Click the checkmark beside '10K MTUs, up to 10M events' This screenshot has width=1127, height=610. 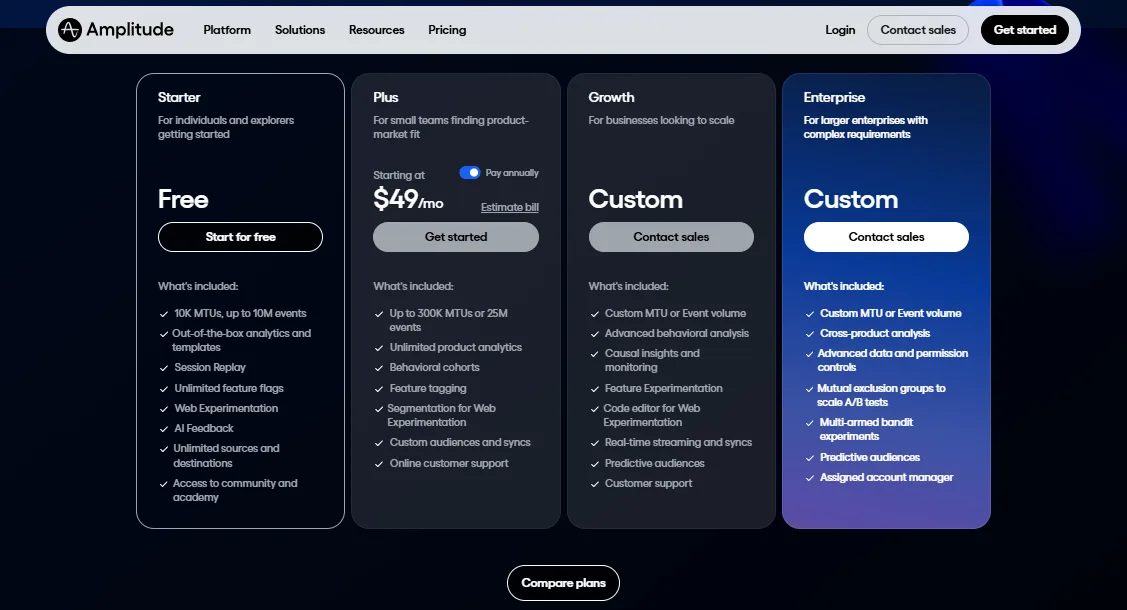click(x=164, y=314)
